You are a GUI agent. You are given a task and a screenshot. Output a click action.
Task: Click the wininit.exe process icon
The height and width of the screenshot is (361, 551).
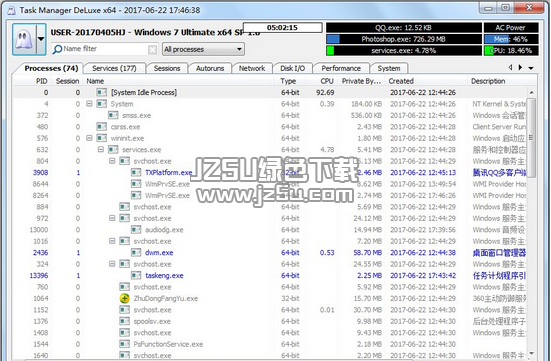pyautogui.click(x=102, y=138)
